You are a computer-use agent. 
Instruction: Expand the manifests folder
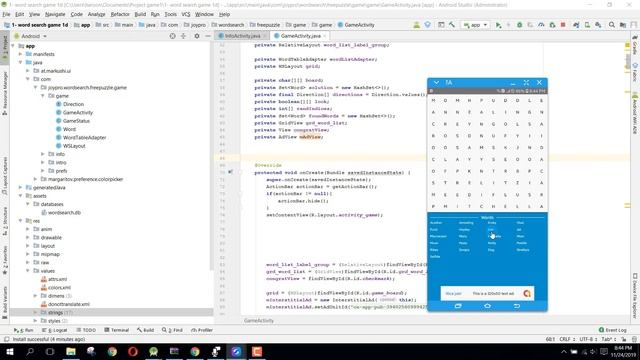pos(20,54)
